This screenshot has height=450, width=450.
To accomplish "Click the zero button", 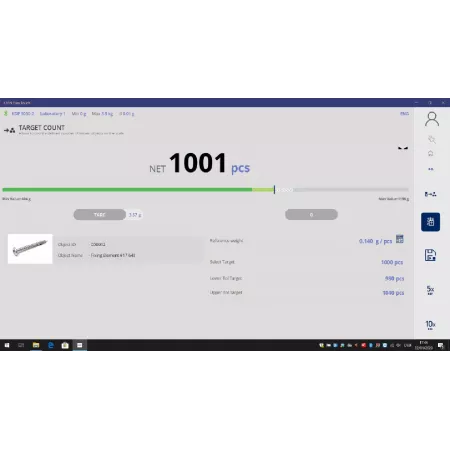I will [x=311, y=215].
